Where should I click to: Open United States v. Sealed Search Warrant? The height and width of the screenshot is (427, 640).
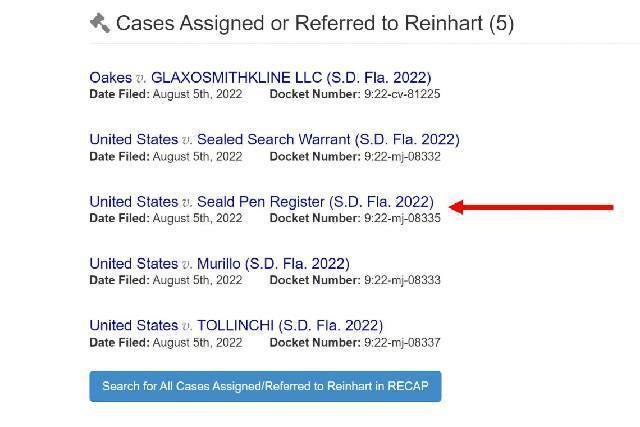[x=274, y=139]
